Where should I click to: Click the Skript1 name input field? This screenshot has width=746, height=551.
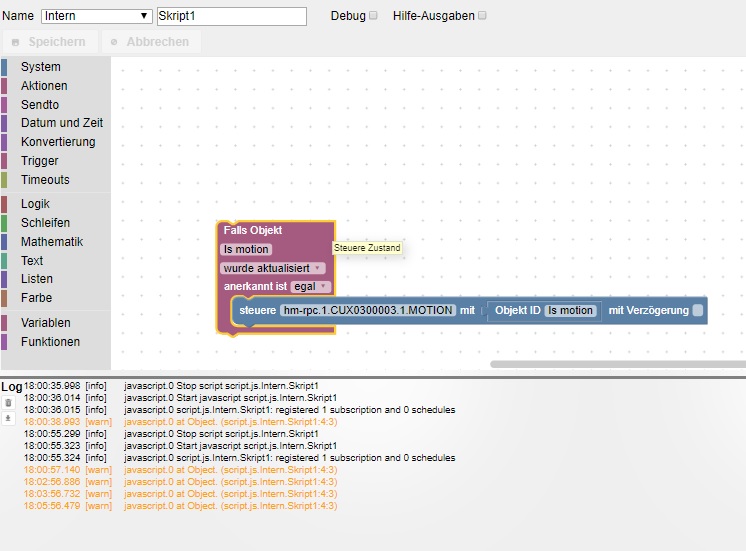232,16
